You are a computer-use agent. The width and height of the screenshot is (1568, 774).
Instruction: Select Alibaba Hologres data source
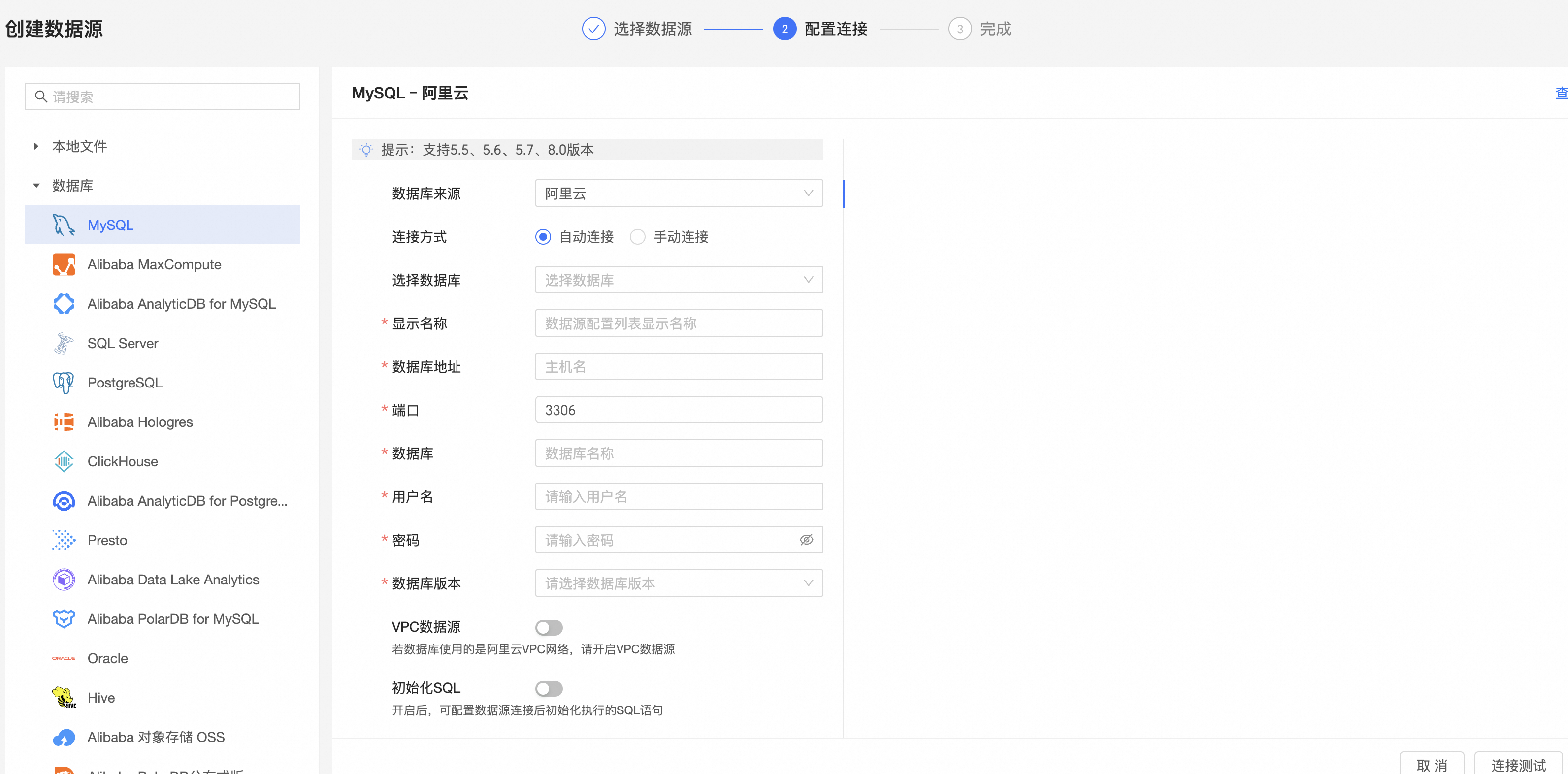[162, 421]
